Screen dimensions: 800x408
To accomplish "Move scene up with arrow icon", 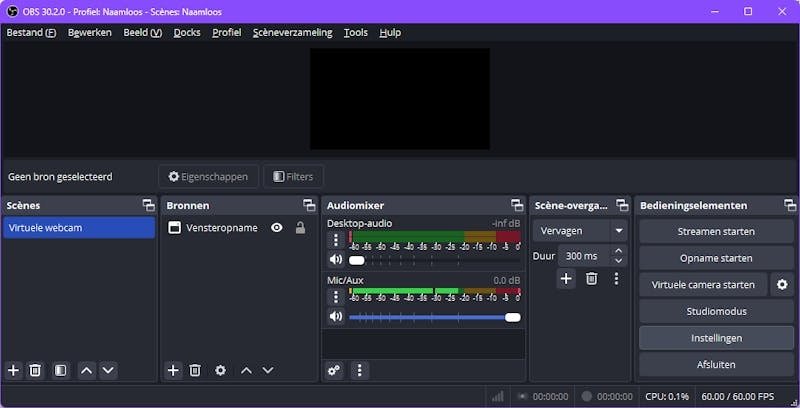I will [x=87, y=370].
